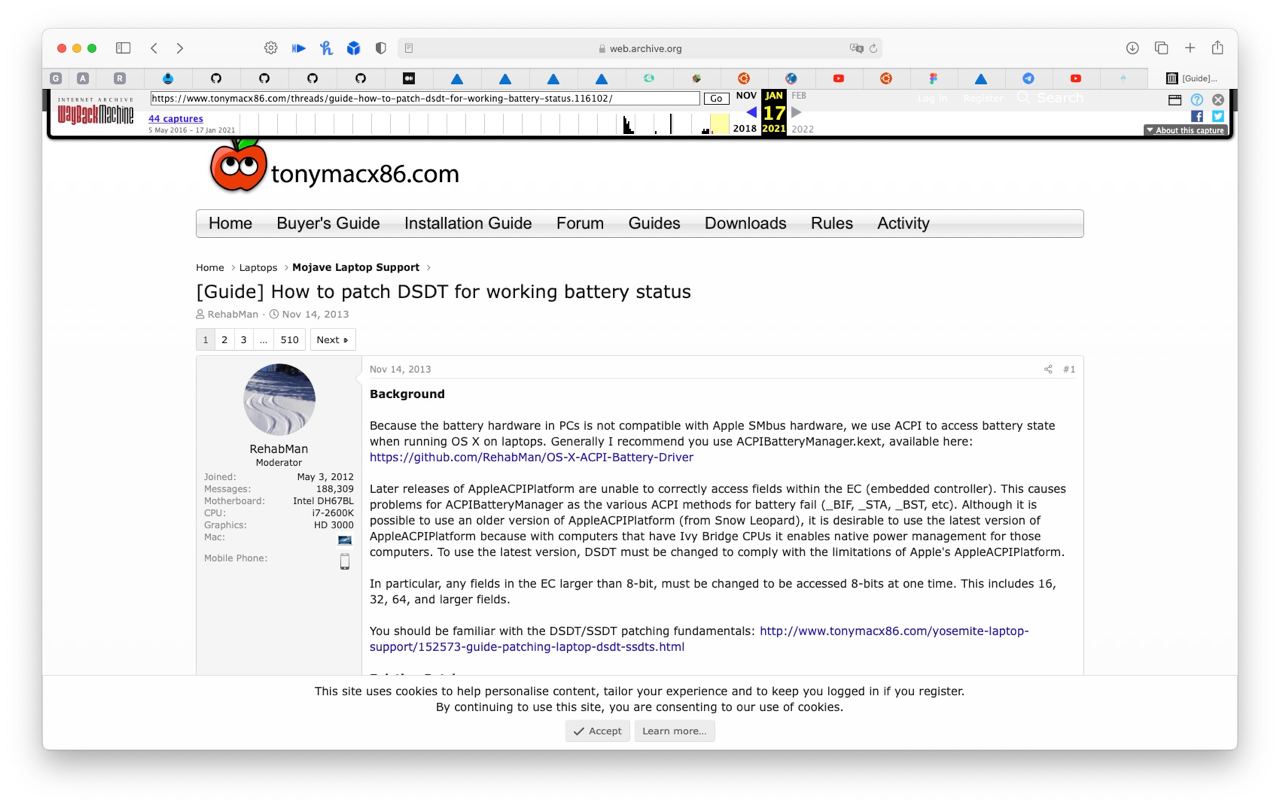Open the Forum menu item
This screenshot has width=1280, height=806.
(x=580, y=223)
